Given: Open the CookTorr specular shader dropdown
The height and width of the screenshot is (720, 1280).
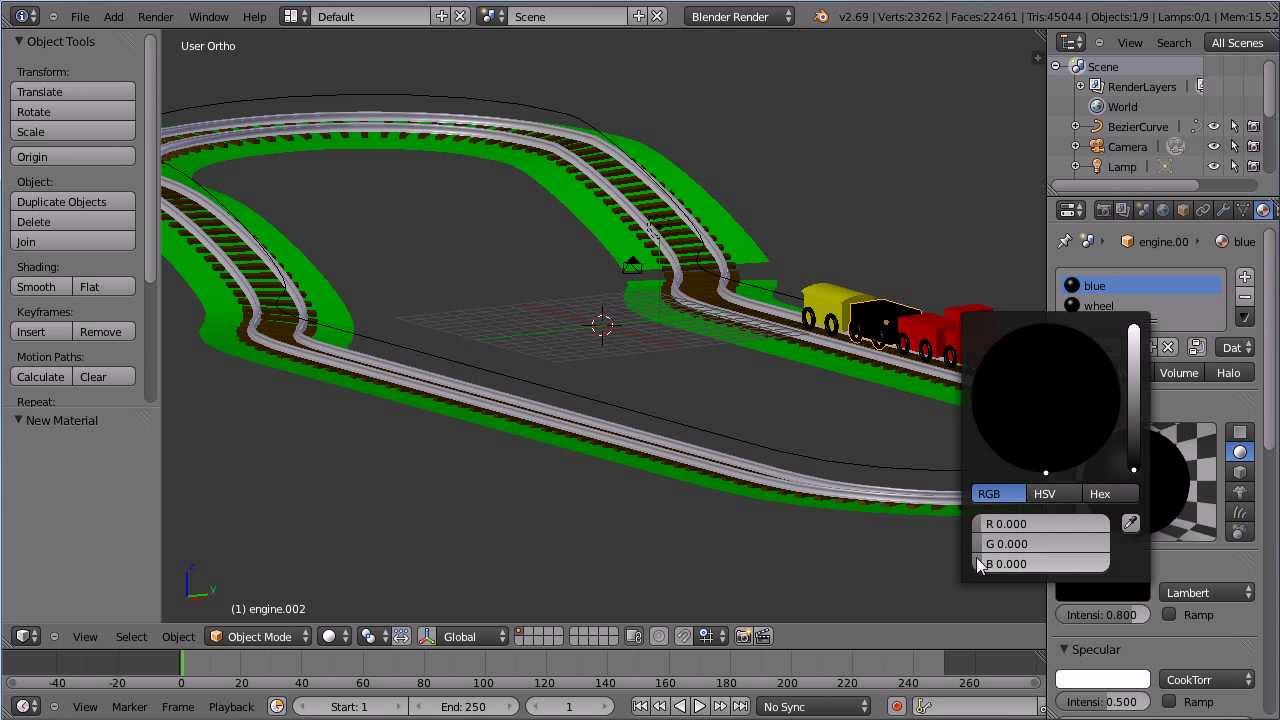Looking at the screenshot, I should [1208, 680].
